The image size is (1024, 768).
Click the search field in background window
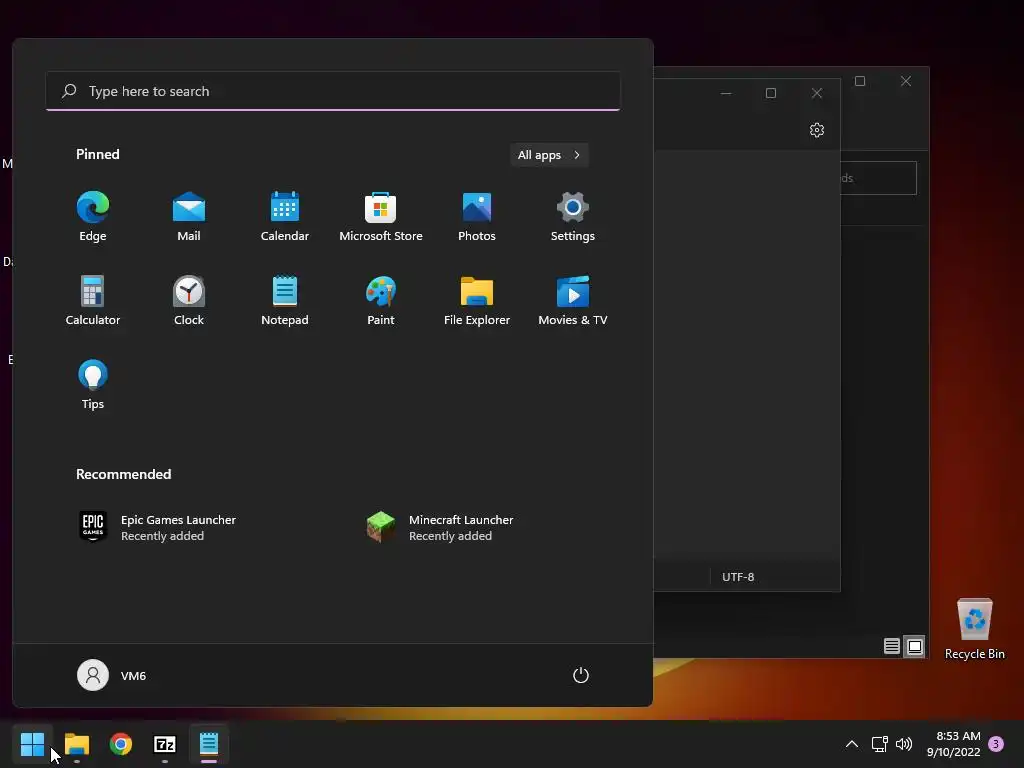878,178
